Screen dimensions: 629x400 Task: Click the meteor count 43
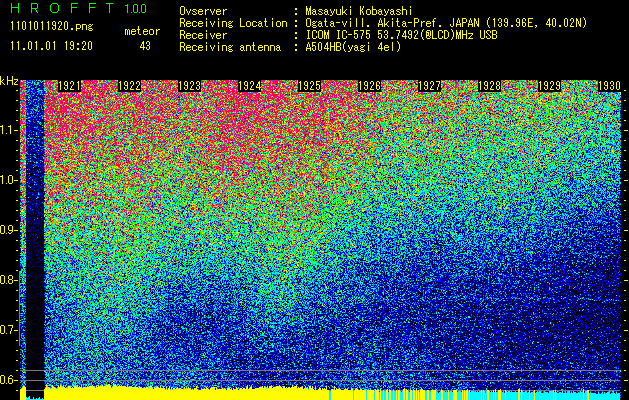(x=145, y=46)
